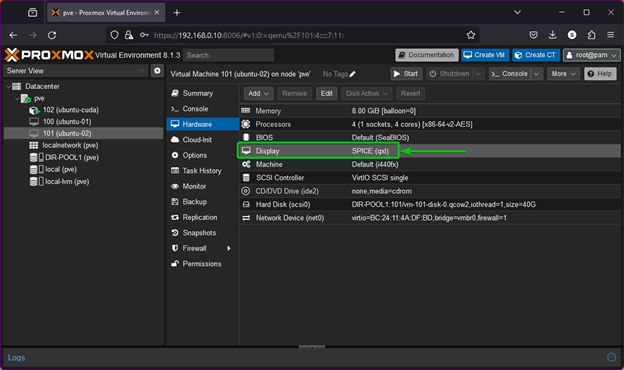Select the Network Device (net0) row
624x370 pixels.
pyautogui.click(x=430, y=218)
